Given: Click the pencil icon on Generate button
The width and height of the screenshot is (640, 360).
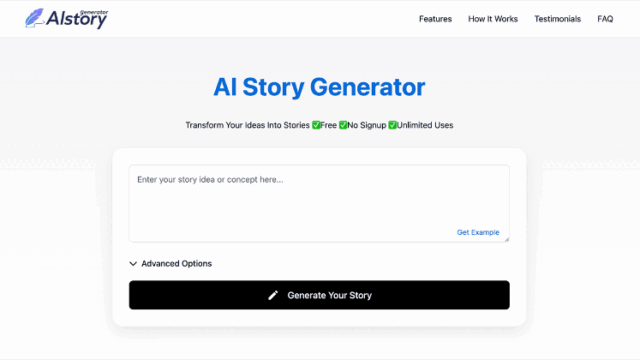Looking at the screenshot, I should tap(273, 295).
